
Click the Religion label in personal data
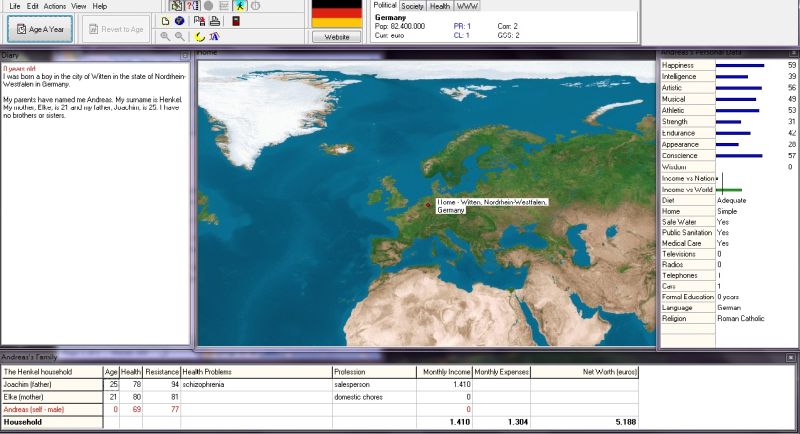(x=674, y=318)
